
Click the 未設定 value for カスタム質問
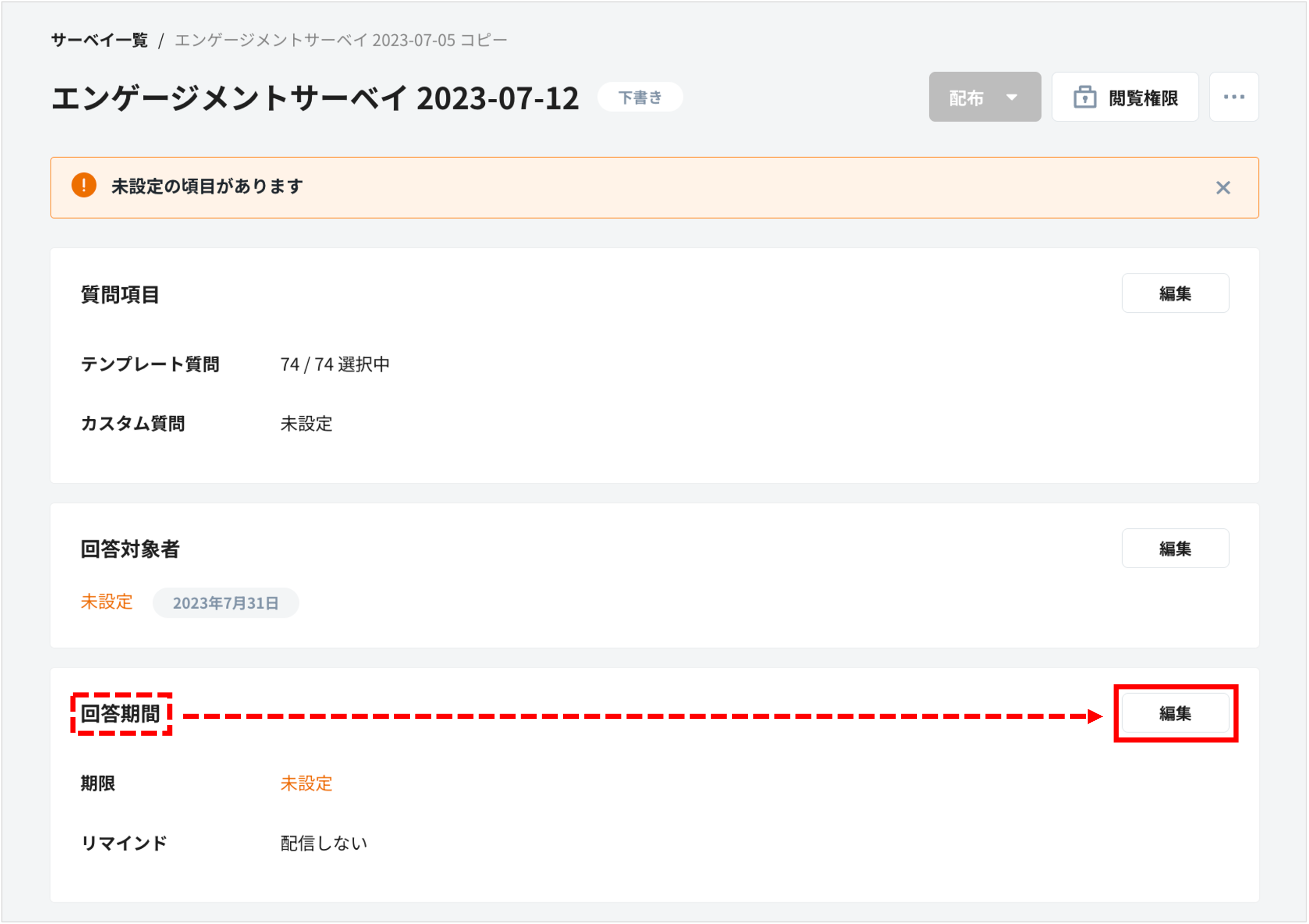coord(306,423)
